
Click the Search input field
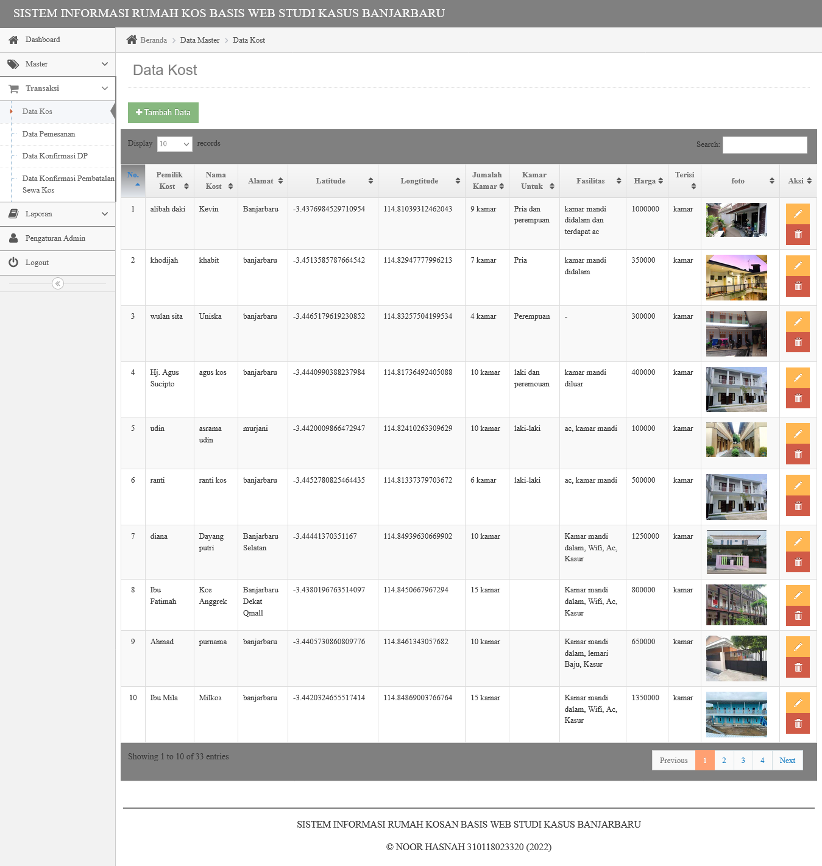[765, 145]
